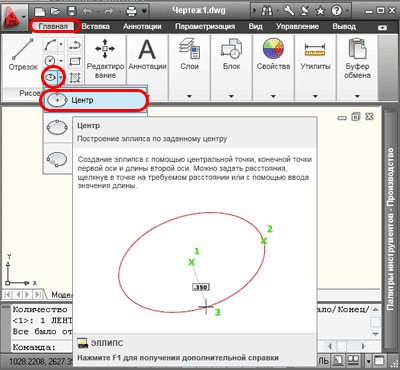Open the status bar menu arrow
The height and width of the screenshot is (370, 400).
(x=369, y=361)
